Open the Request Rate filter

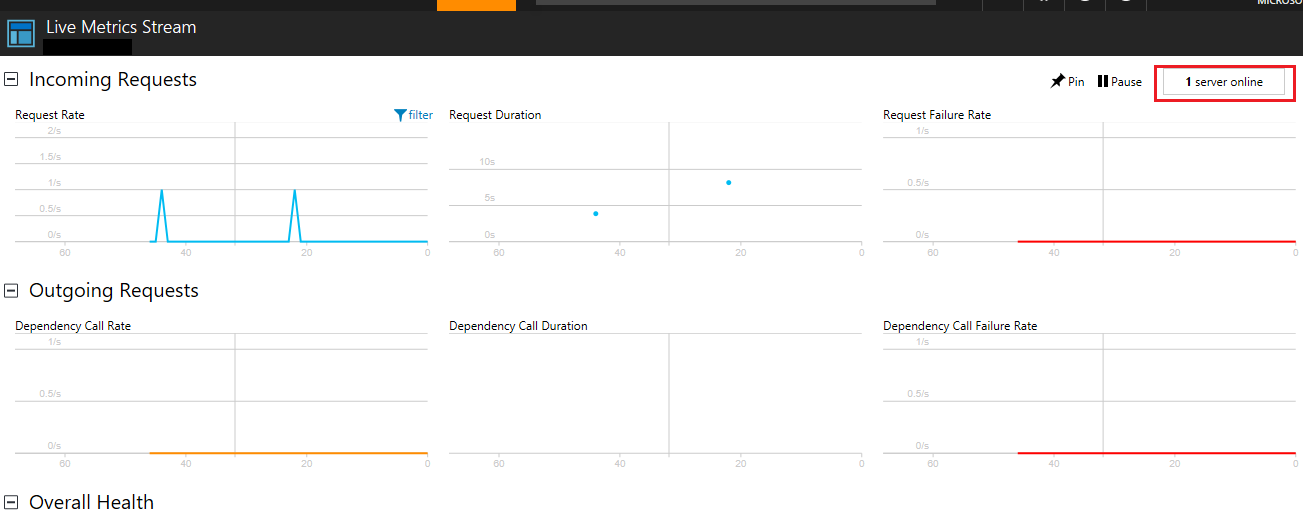pyautogui.click(x=414, y=115)
